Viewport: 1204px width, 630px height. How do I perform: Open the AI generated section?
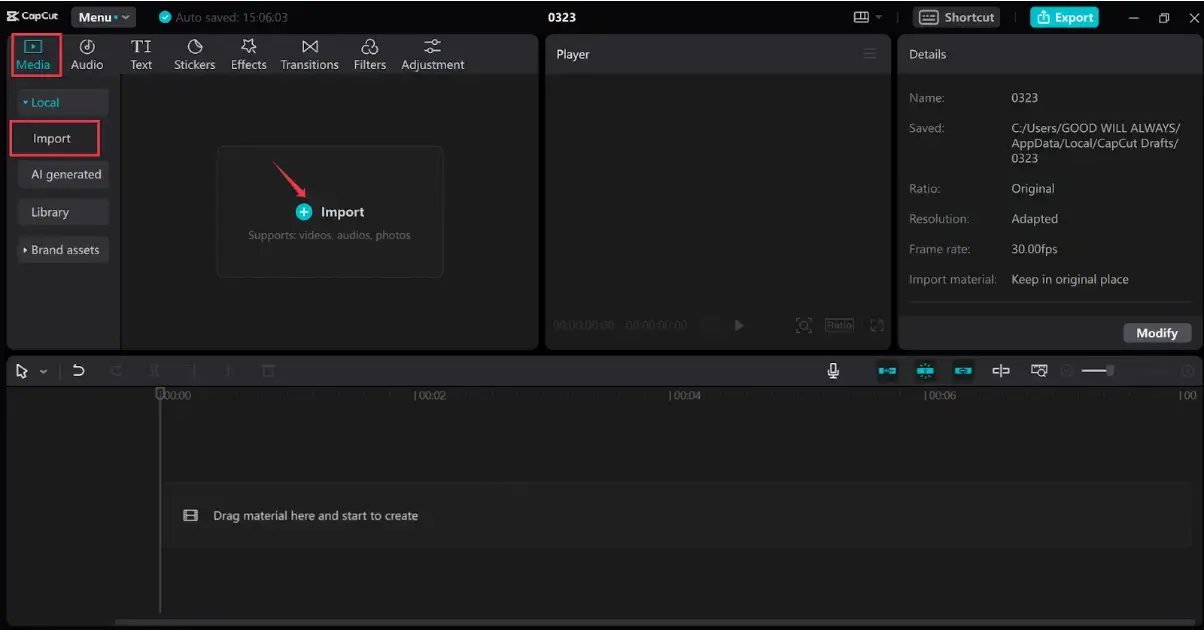(63, 174)
